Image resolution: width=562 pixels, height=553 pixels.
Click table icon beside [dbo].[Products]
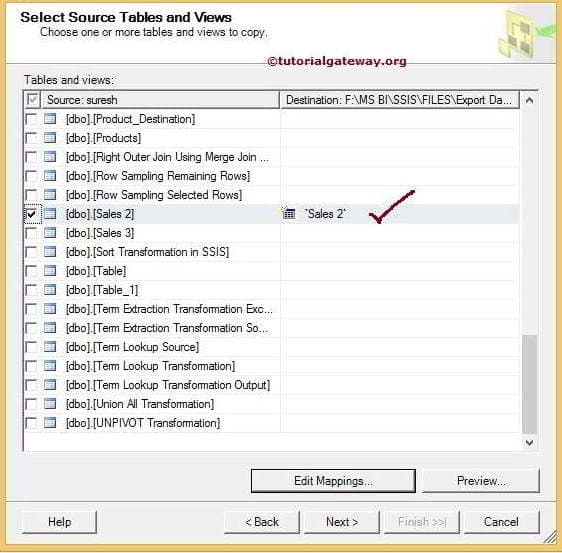tap(50, 138)
